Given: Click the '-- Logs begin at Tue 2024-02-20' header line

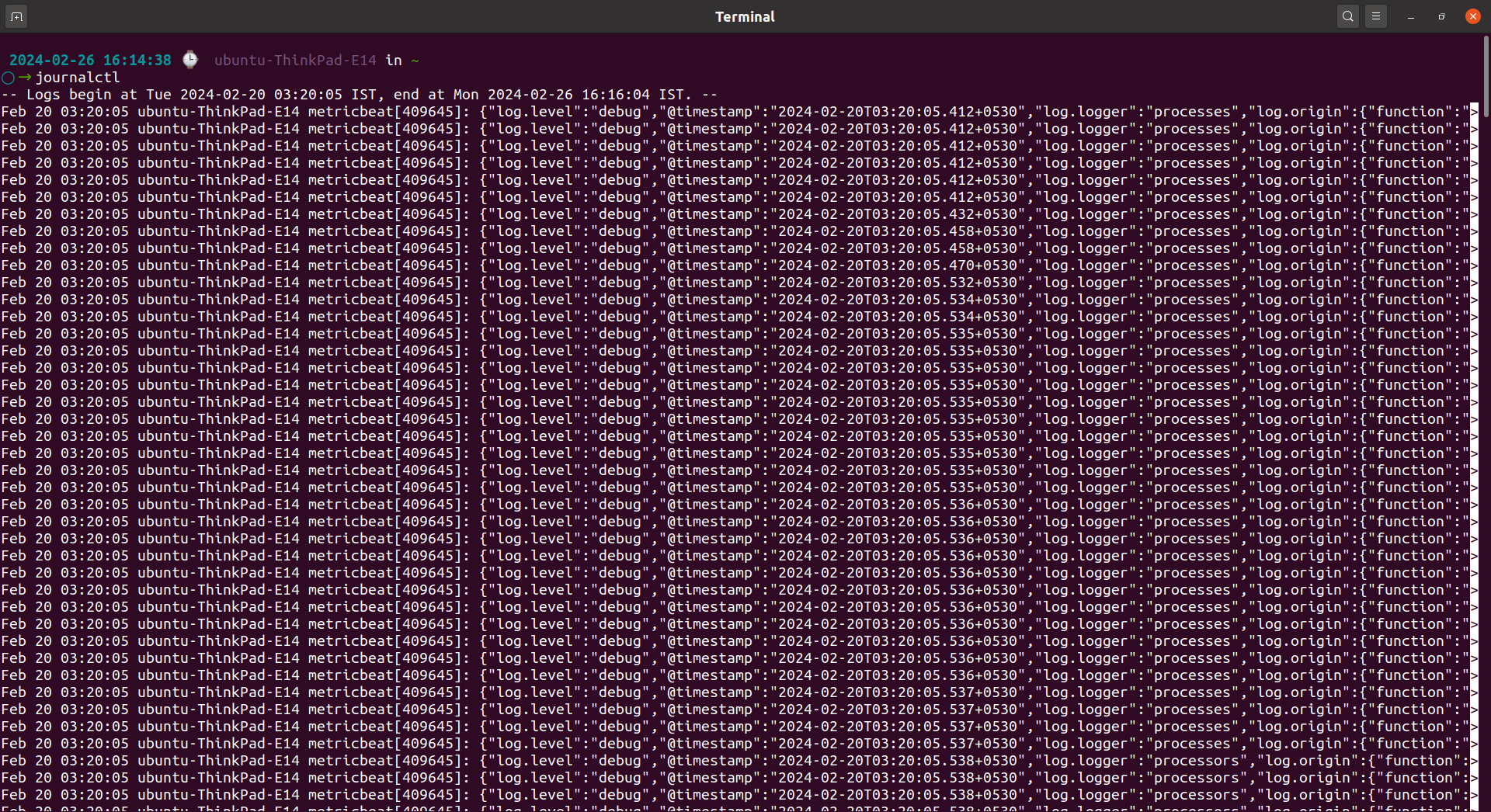Looking at the screenshot, I should coord(359,94).
